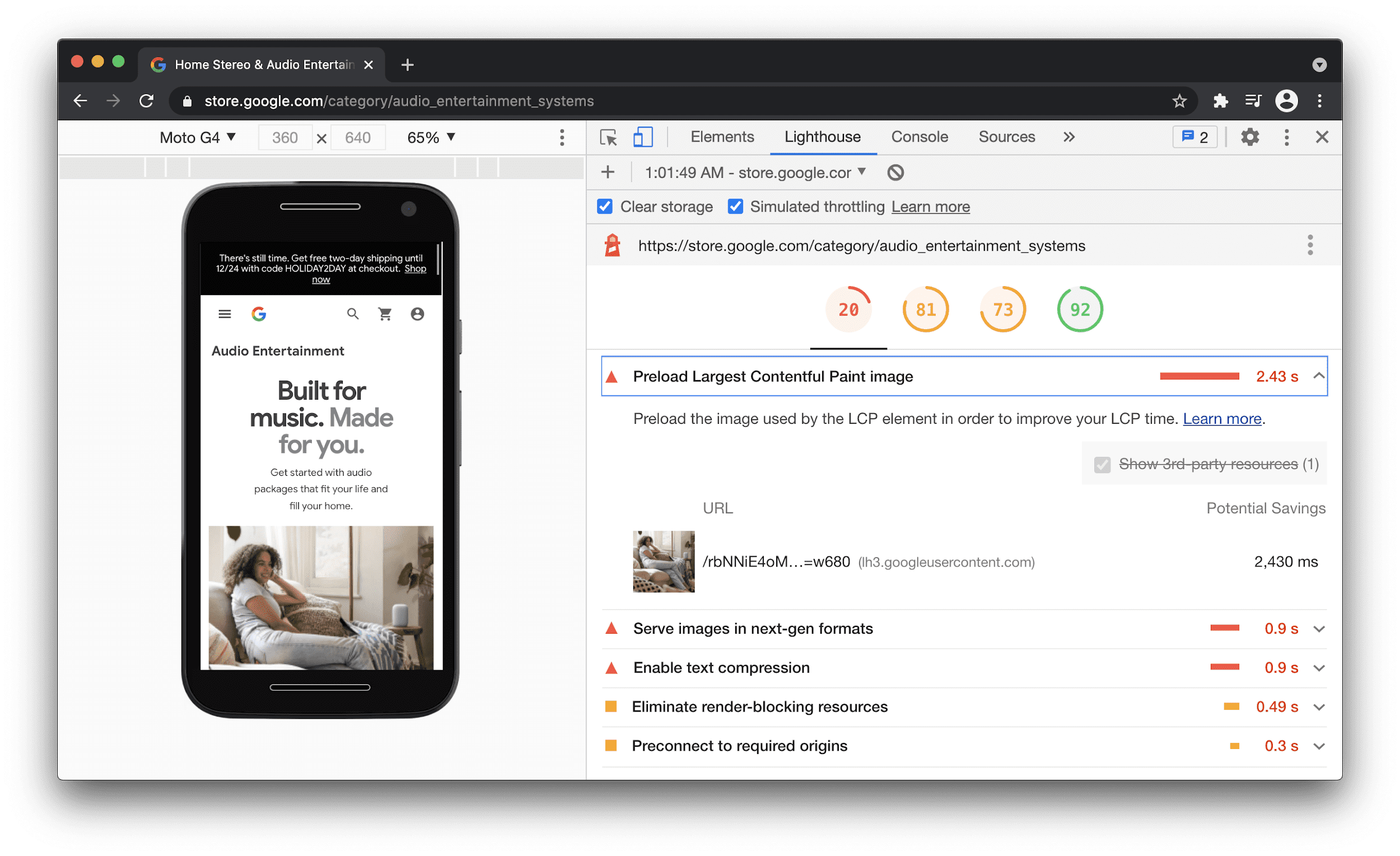Click the DevTools vertical dots menu
This screenshot has height=856, width=1400.
pyautogui.click(x=1286, y=138)
